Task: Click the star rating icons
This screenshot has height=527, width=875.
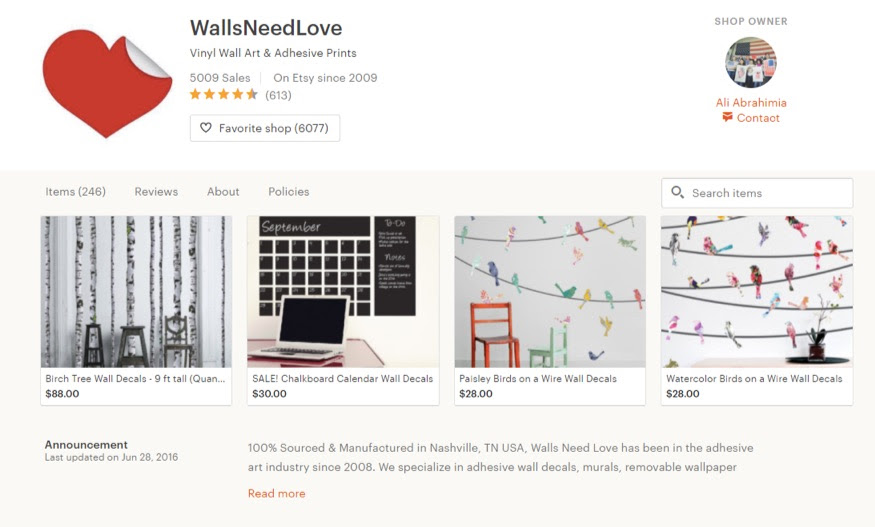Action: 223,94
